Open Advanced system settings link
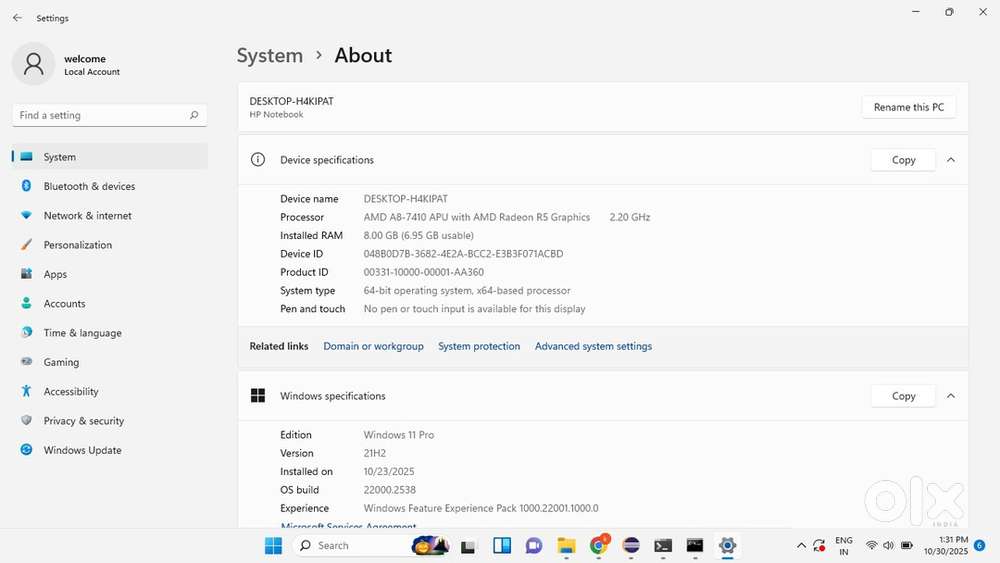Screen dimensions: 1000x563 point(593,346)
